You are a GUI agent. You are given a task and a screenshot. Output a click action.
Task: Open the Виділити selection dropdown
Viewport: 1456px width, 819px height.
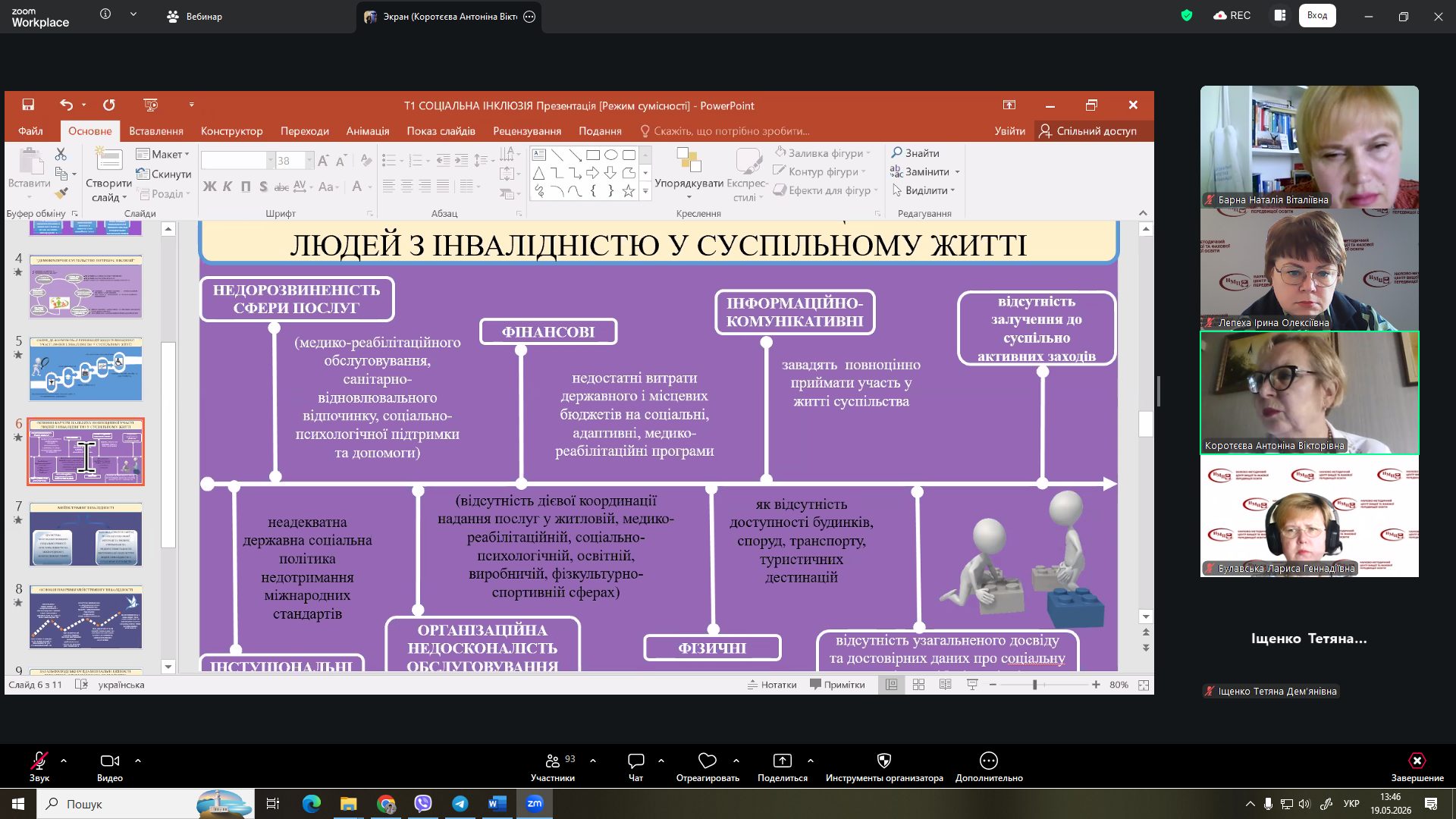point(924,190)
